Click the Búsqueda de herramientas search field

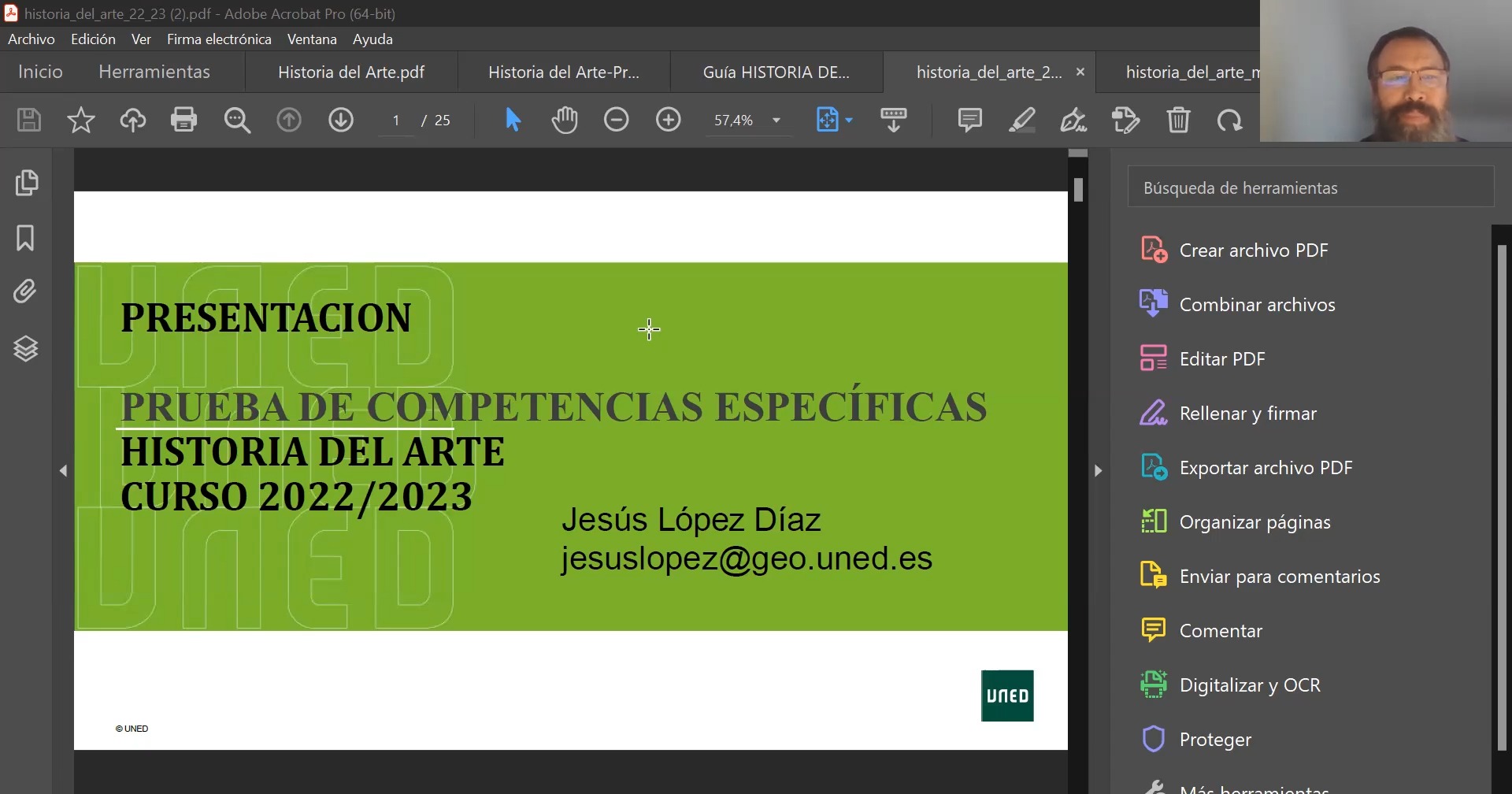(1310, 187)
